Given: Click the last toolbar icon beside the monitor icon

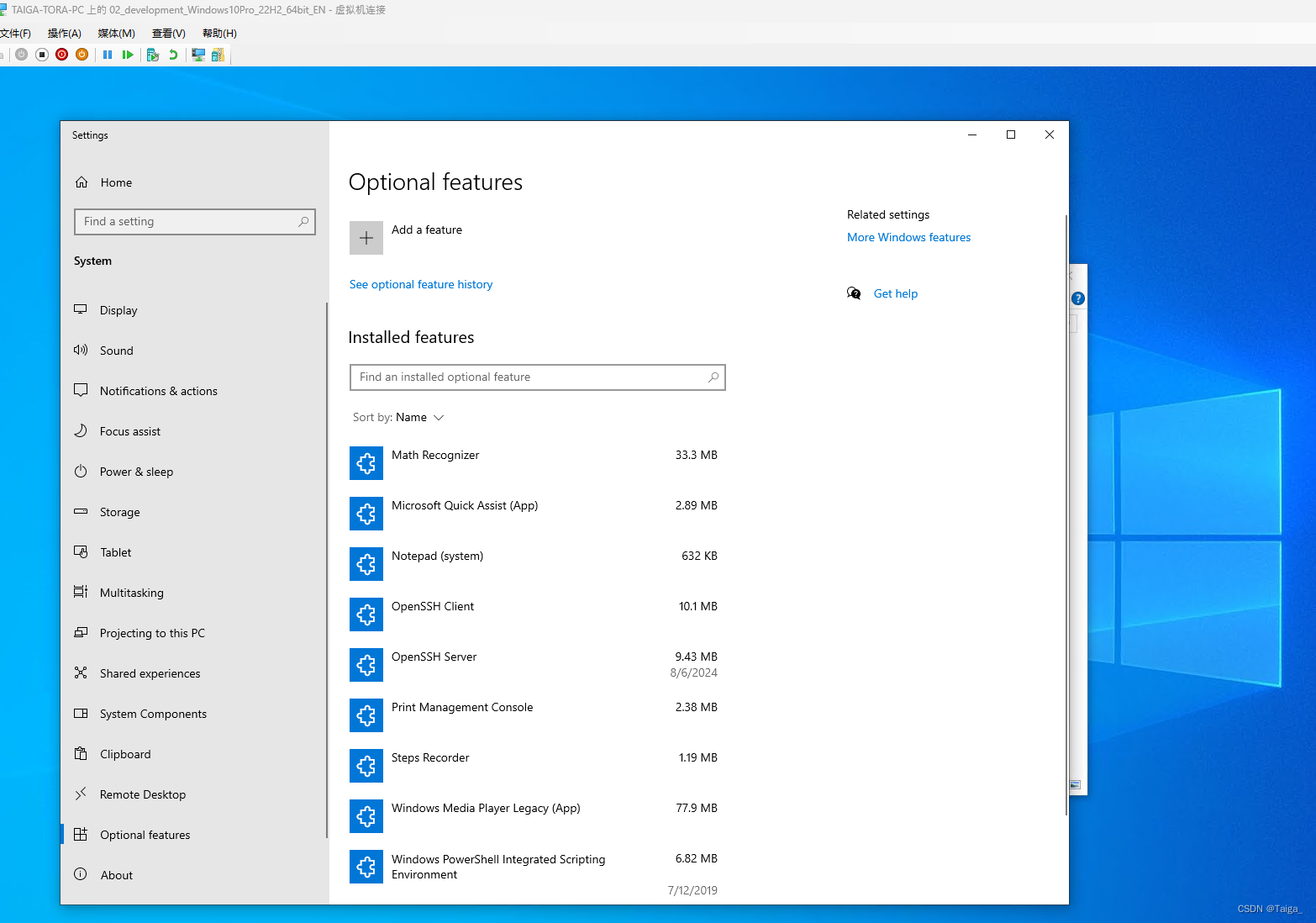Looking at the screenshot, I should [218, 55].
